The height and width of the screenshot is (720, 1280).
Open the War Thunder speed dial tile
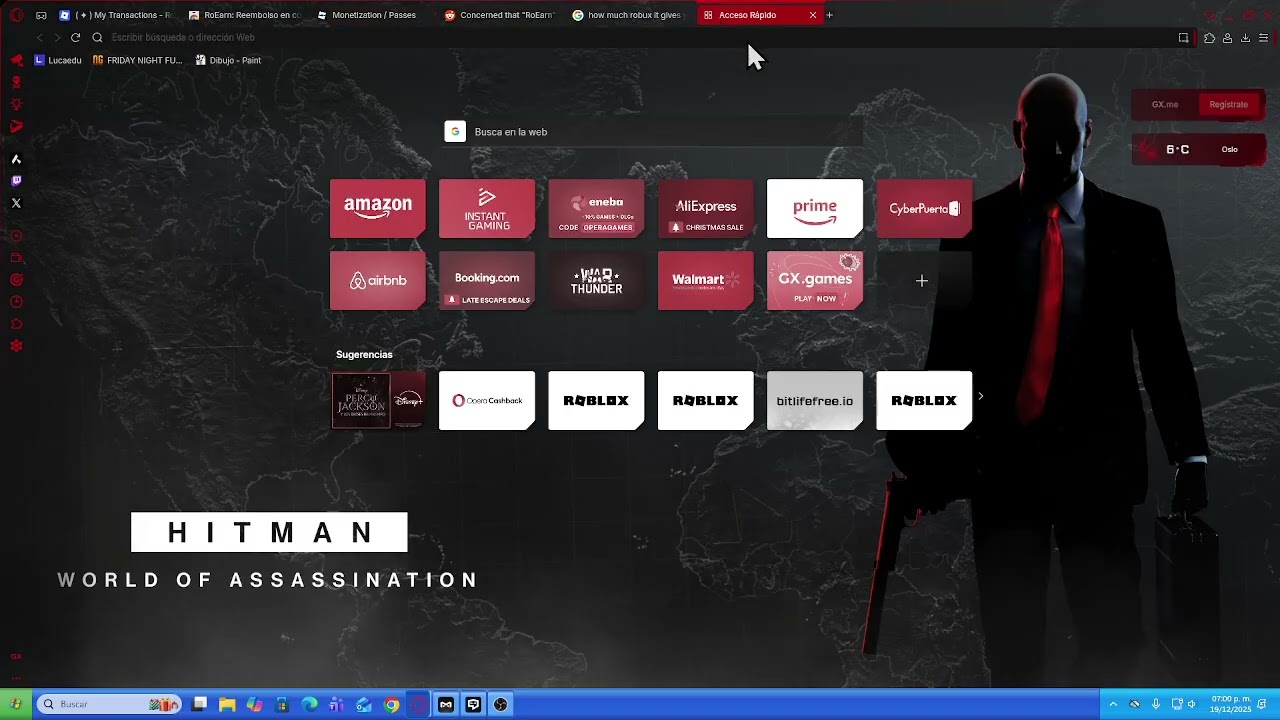596,281
